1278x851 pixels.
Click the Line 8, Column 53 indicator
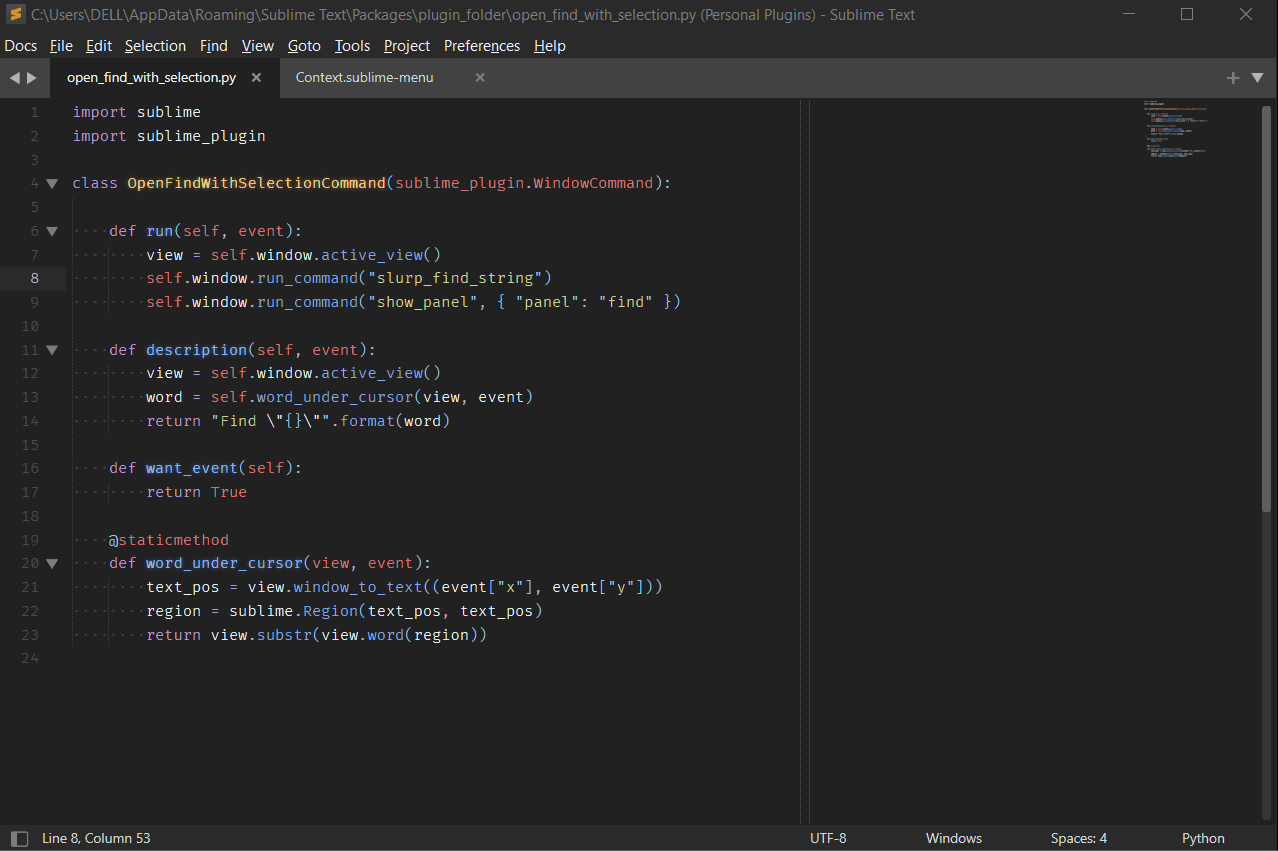96,838
